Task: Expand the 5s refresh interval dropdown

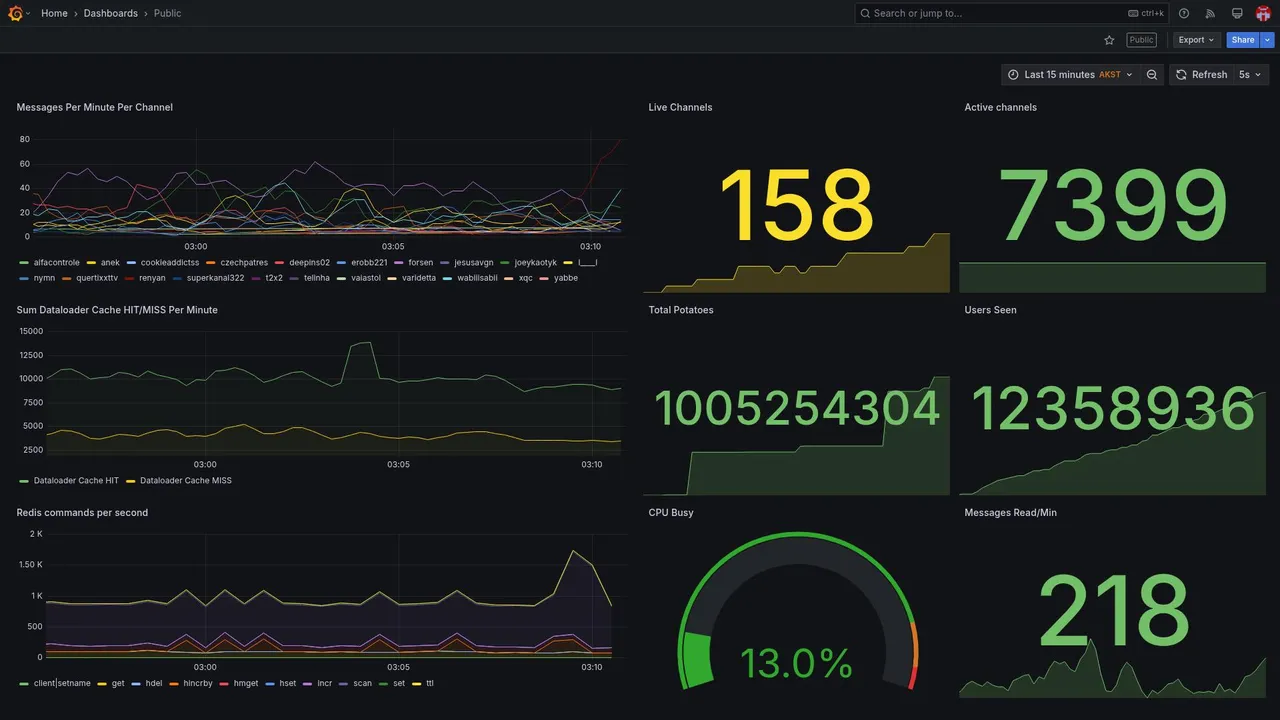Action: (1250, 75)
